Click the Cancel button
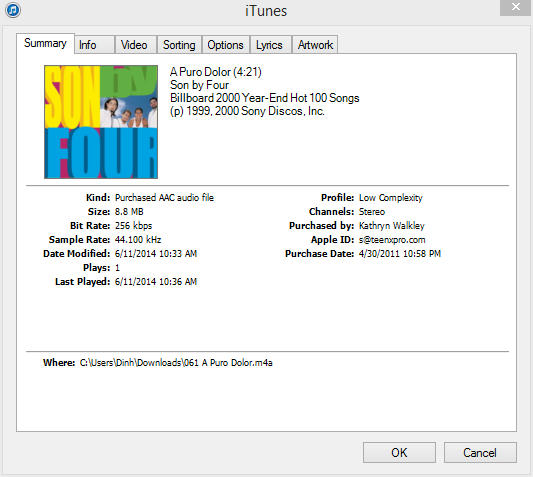This screenshot has height=477, width=533. coord(480,453)
